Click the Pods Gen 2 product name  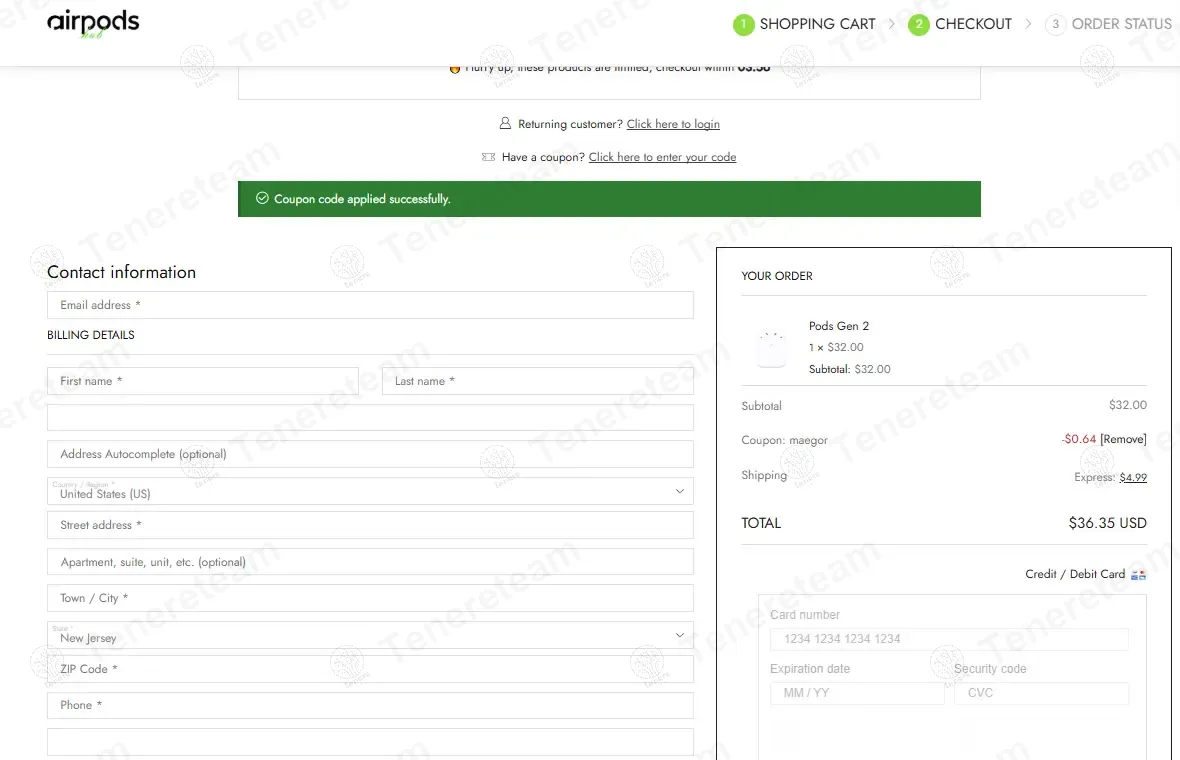[838, 326]
